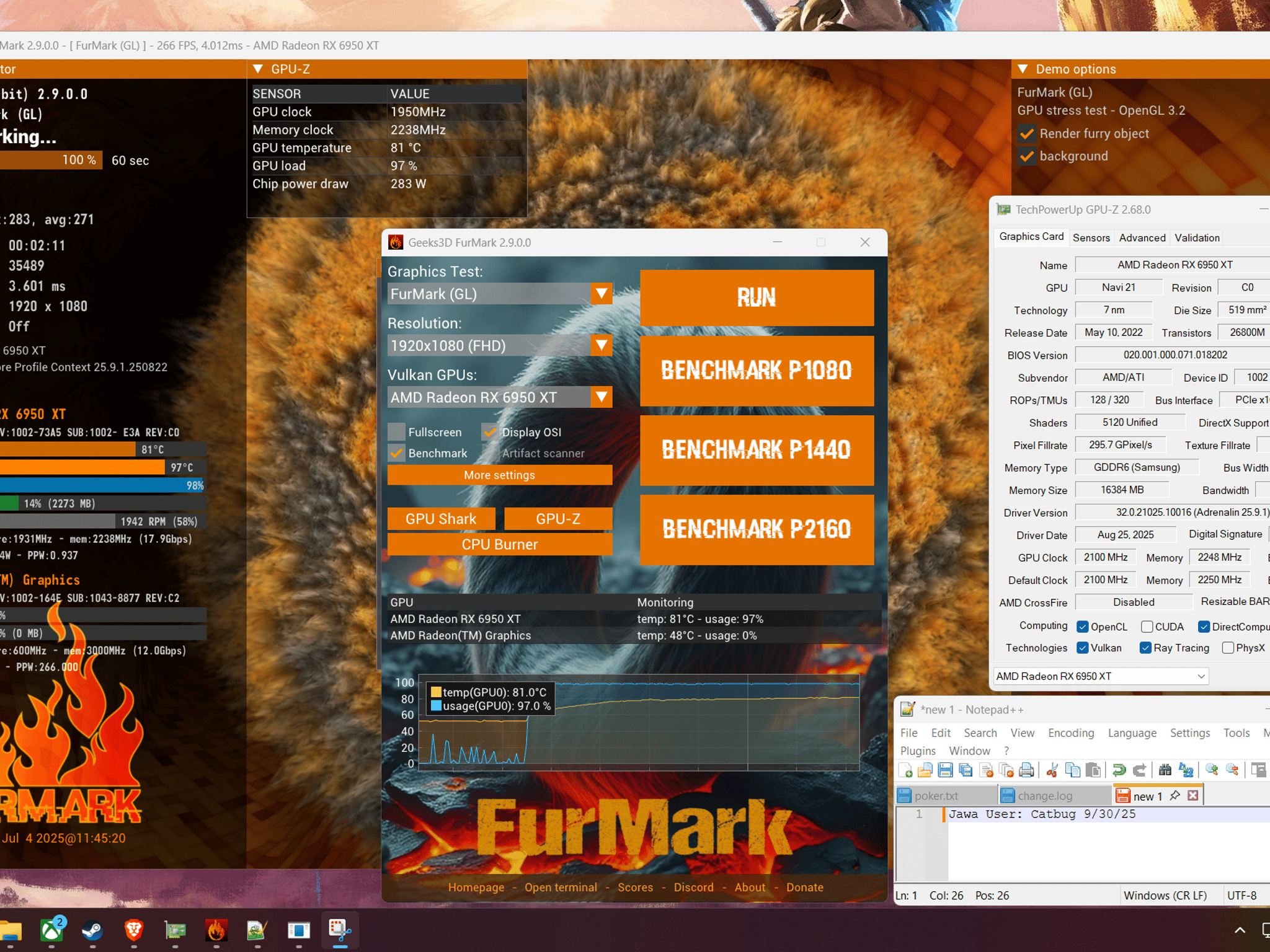Screen dimensions: 1270x952
Task: Uncheck the Benchmark checkbox in FurMark
Action: (x=396, y=453)
